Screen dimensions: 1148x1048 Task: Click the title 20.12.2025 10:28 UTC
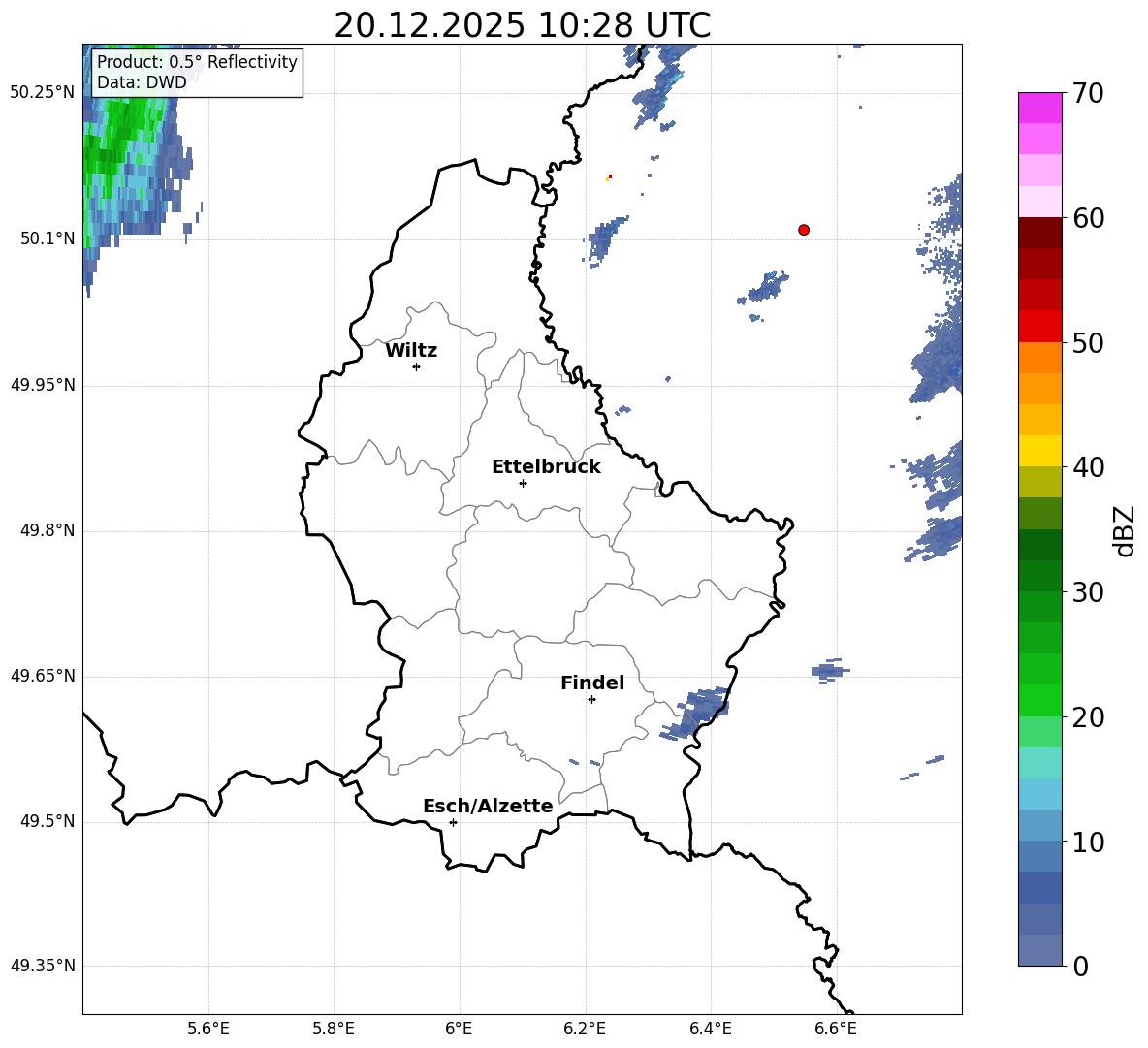point(522,25)
